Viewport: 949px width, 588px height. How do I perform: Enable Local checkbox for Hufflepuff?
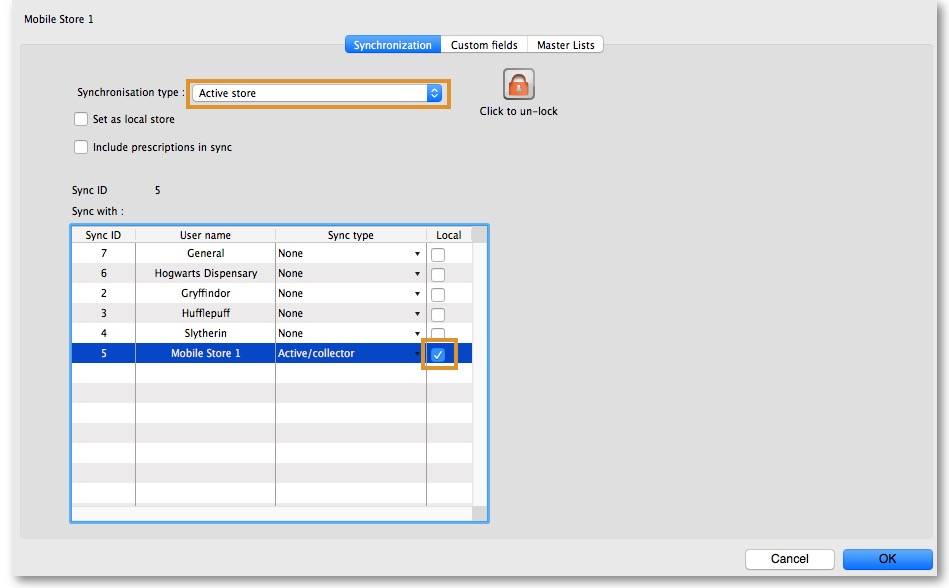[x=438, y=315]
